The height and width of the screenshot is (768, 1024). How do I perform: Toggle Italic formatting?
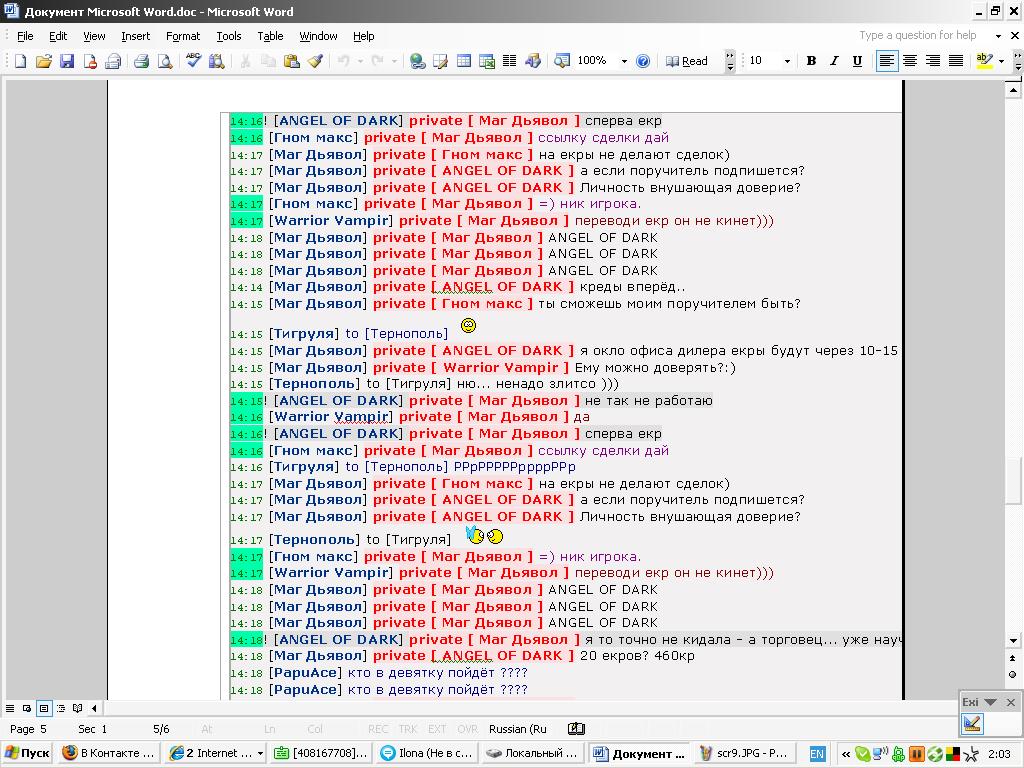point(834,61)
